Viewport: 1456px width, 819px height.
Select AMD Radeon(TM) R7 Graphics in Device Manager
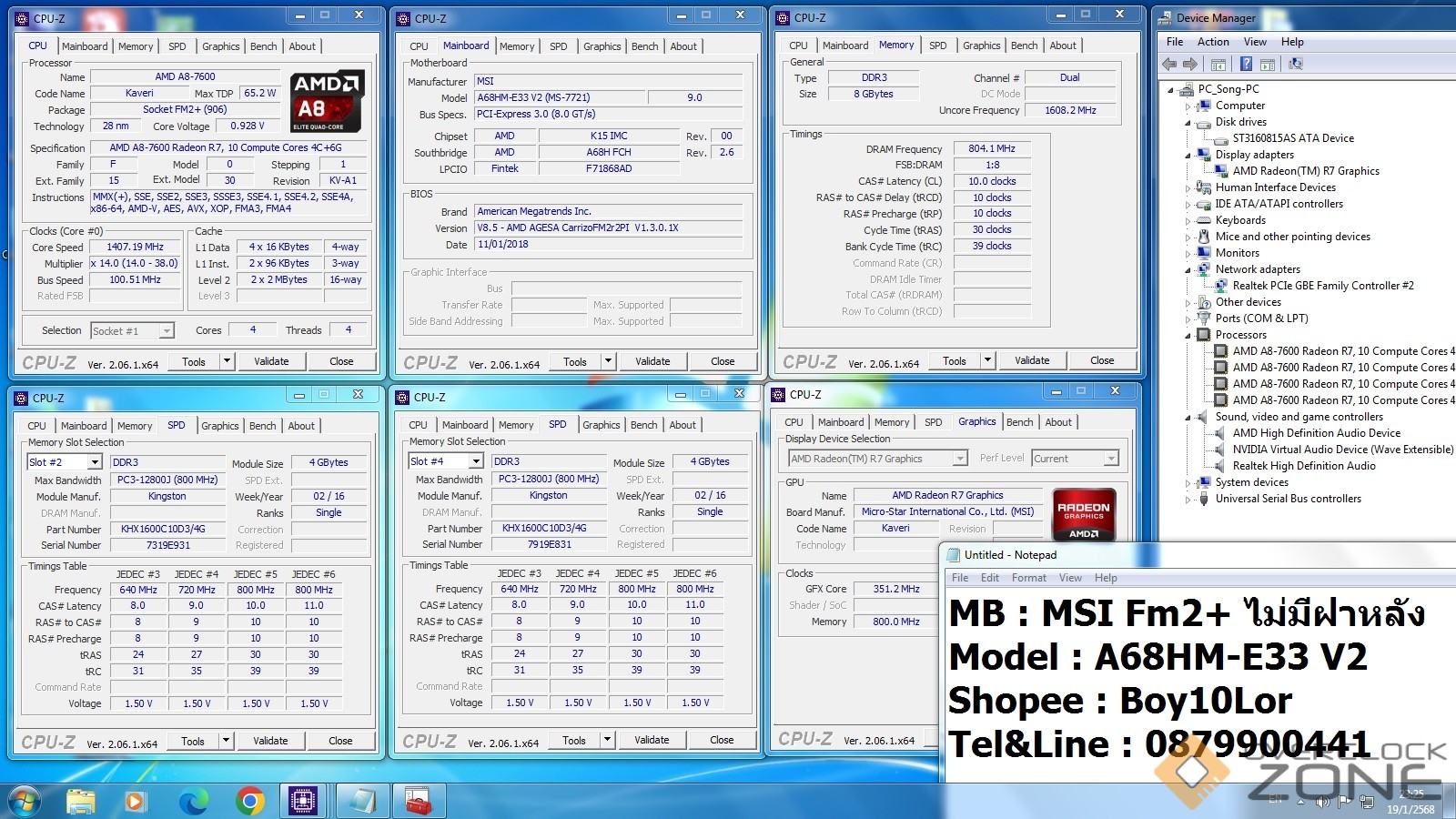coord(1306,171)
